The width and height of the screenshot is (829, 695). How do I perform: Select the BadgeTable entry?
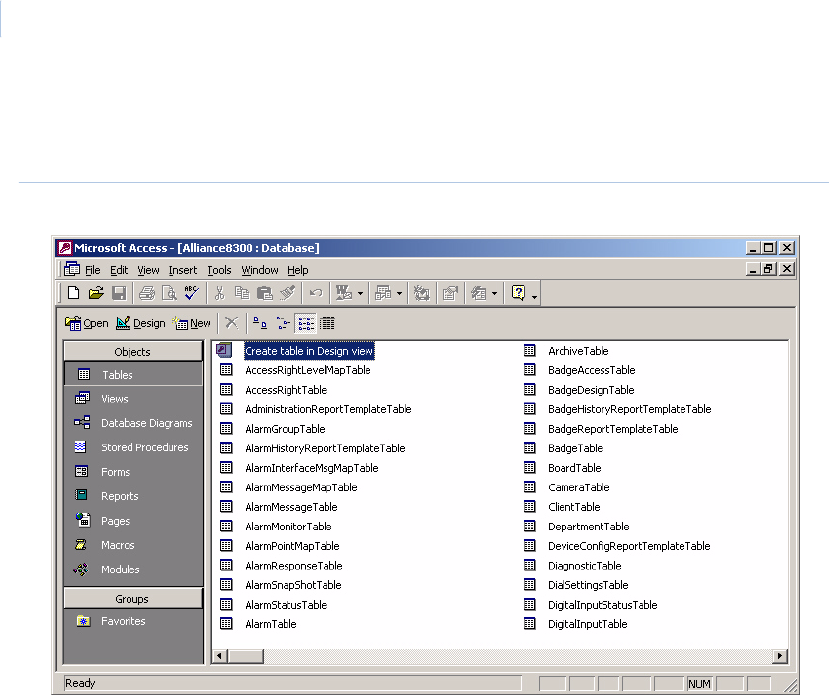575,448
